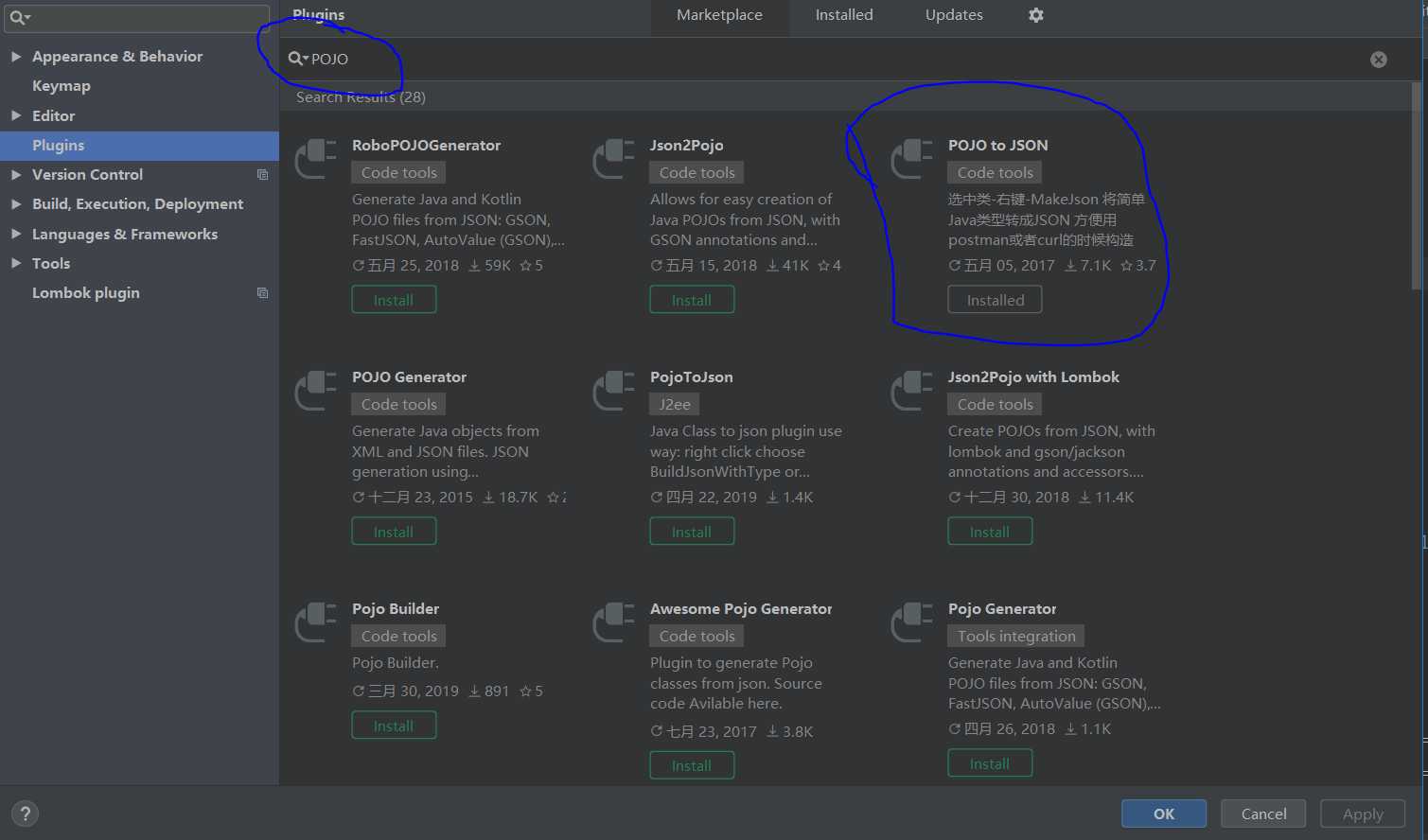Open the Json2Pojo plugin title

click(x=687, y=146)
